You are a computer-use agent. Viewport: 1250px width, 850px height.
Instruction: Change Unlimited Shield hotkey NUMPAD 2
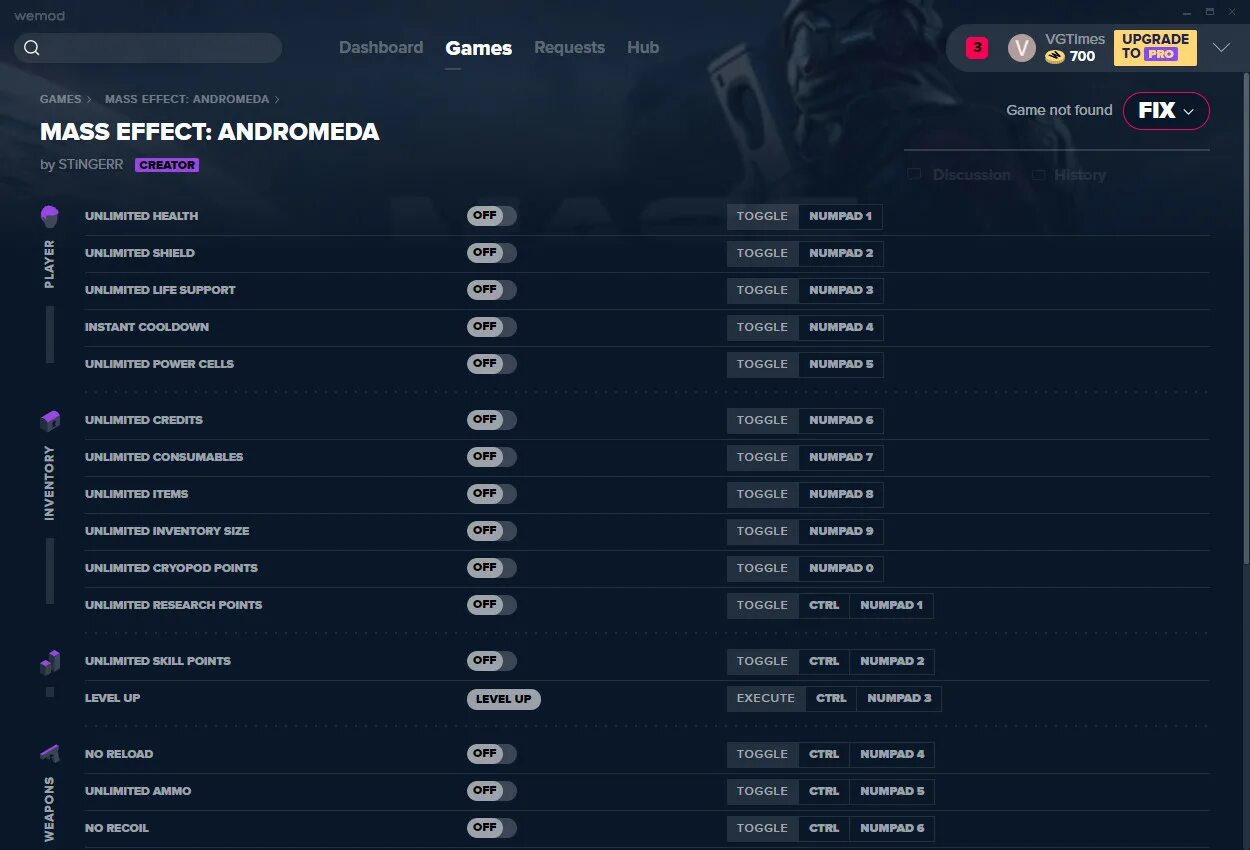point(841,253)
